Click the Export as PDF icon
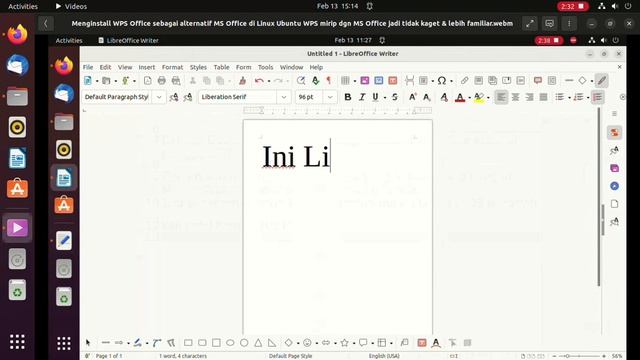Viewport: 640px width, 360px height. click(x=147, y=80)
